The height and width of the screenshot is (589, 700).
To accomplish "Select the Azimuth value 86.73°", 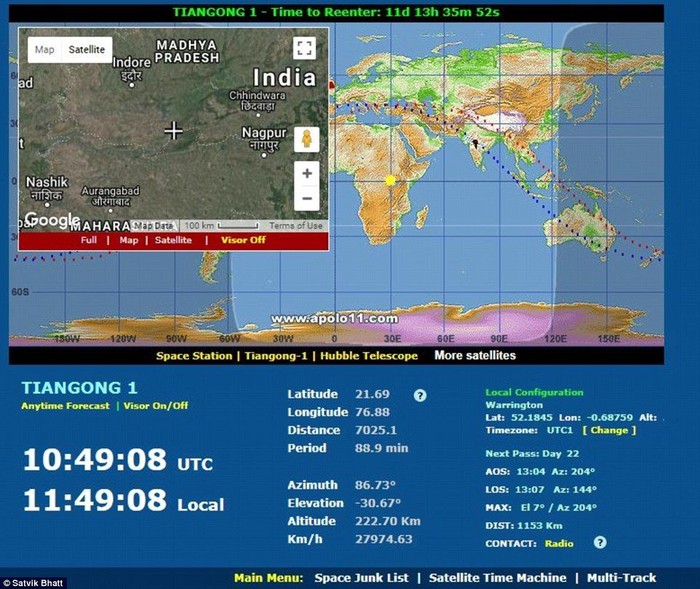I will (x=375, y=485).
